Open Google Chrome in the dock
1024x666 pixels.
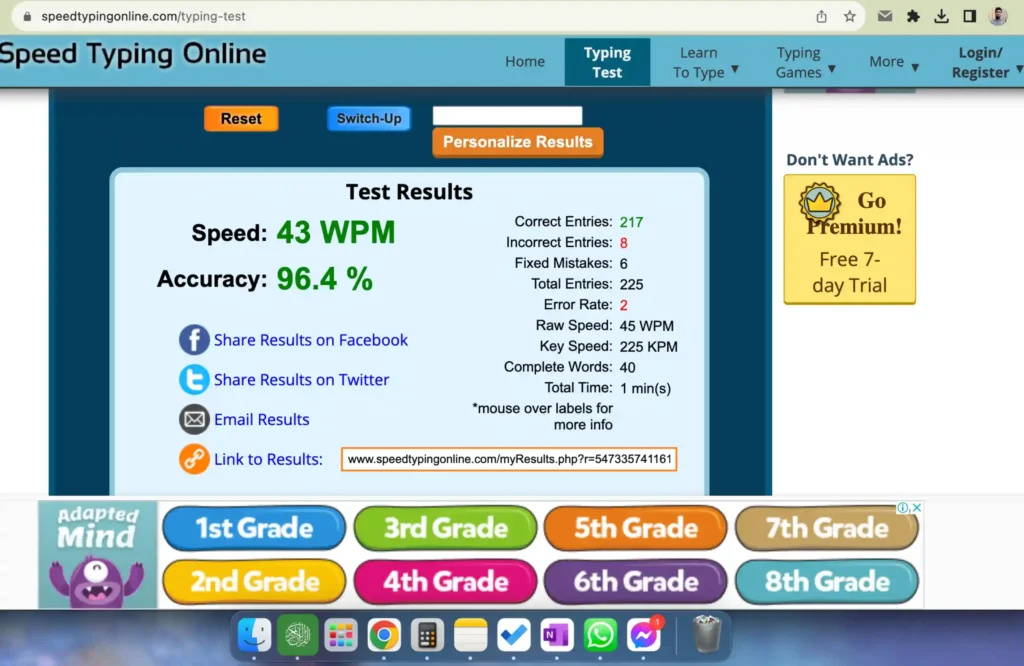384,634
